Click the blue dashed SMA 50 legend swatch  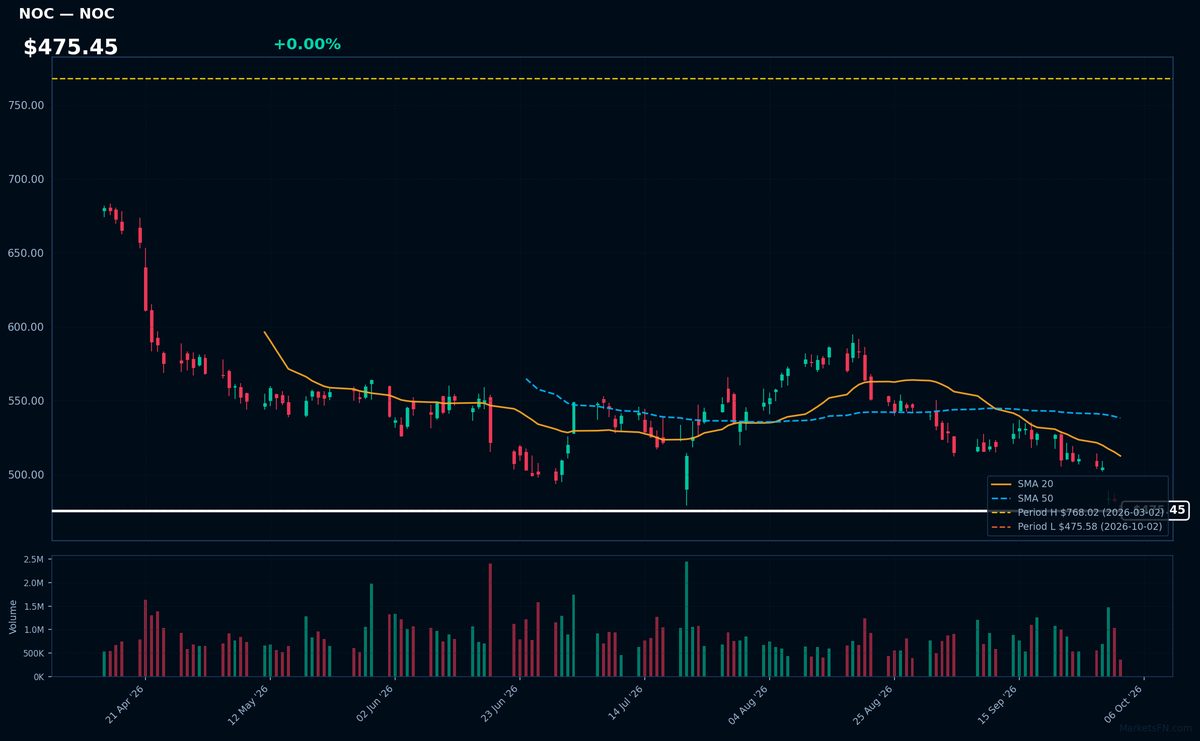click(x=1002, y=498)
